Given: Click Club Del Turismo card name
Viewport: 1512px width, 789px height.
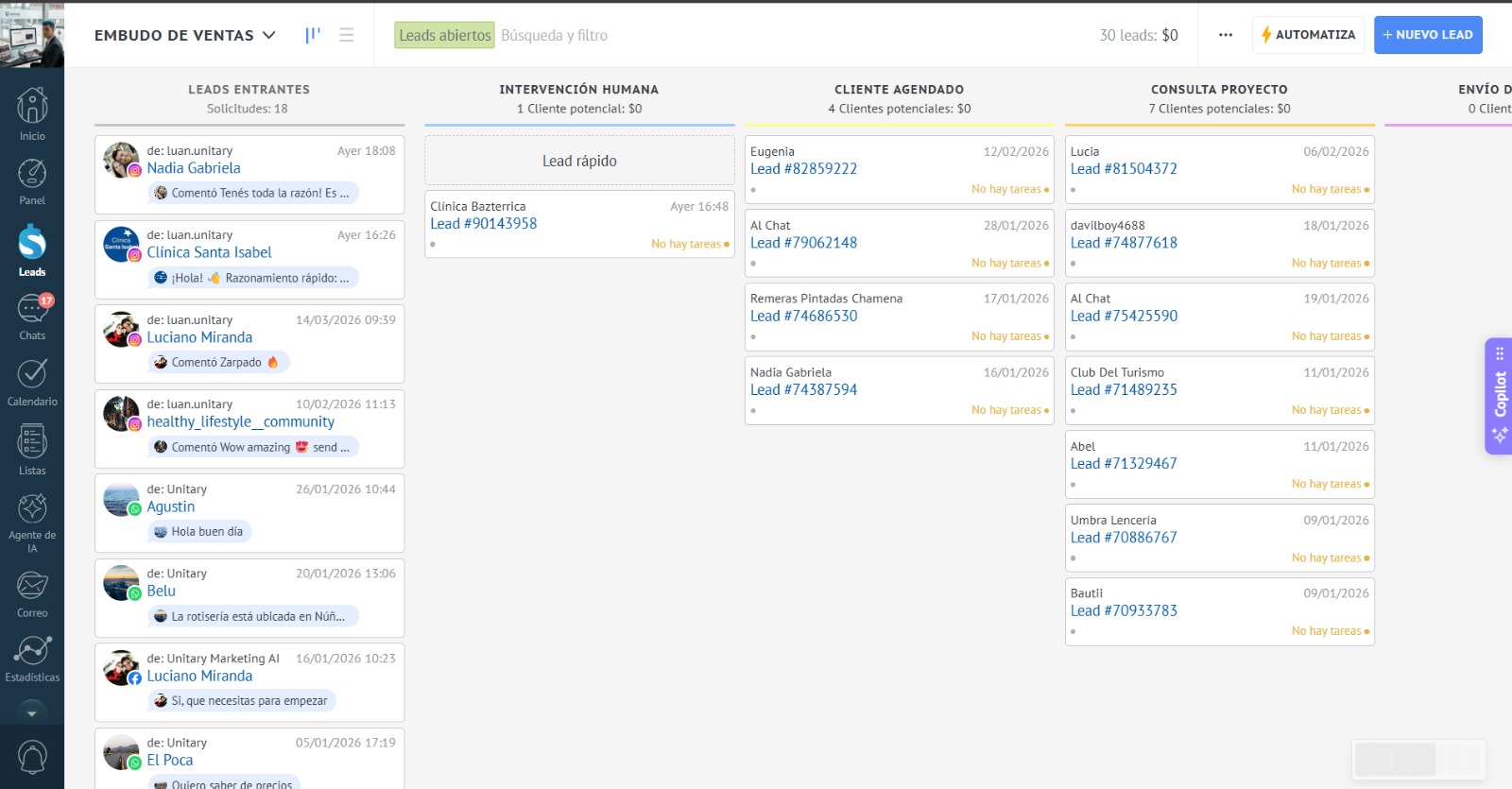Looking at the screenshot, I should pyautogui.click(x=1117, y=372).
